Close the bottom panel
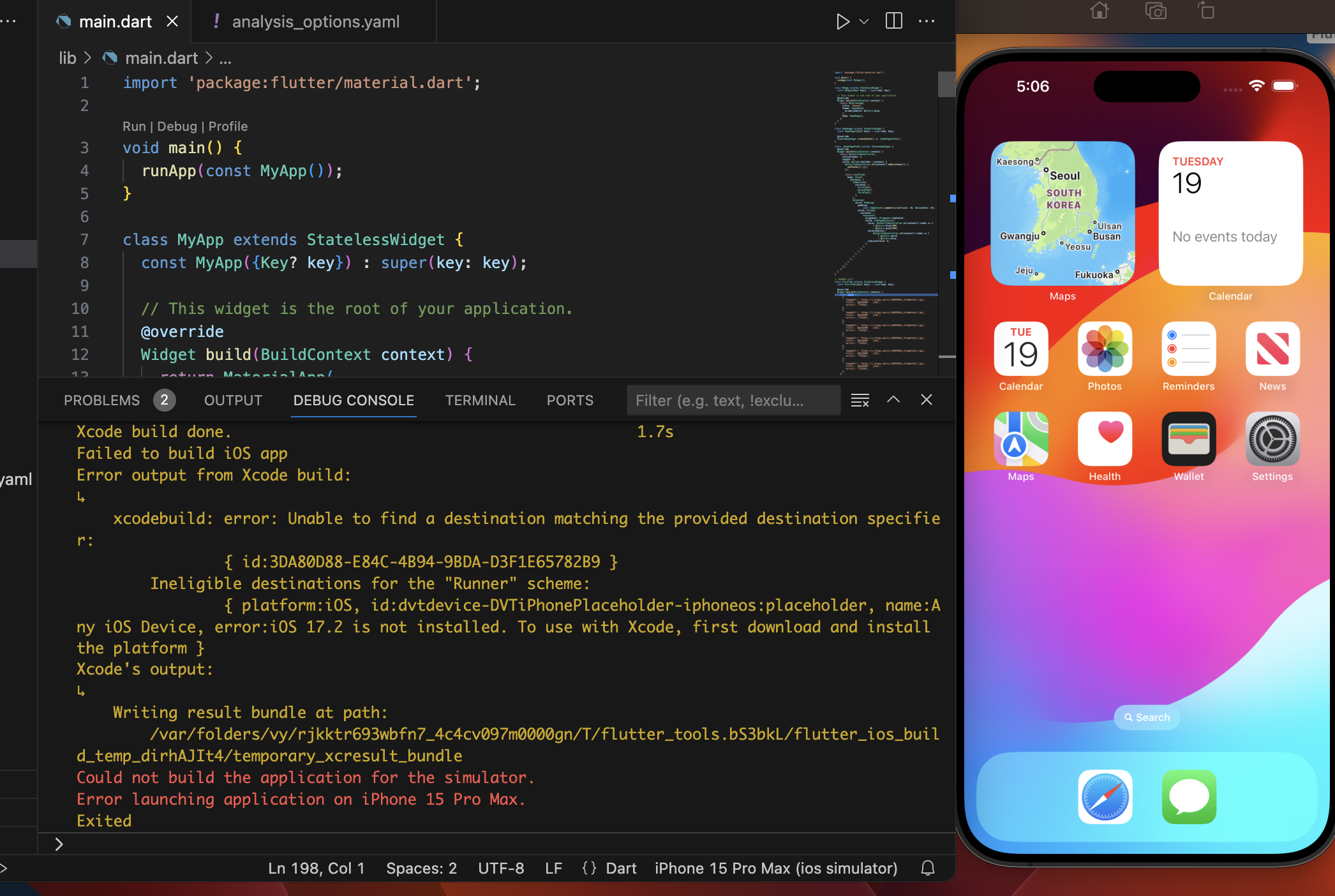The width and height of the screenshot is (1335, 896). coord(927,399)
